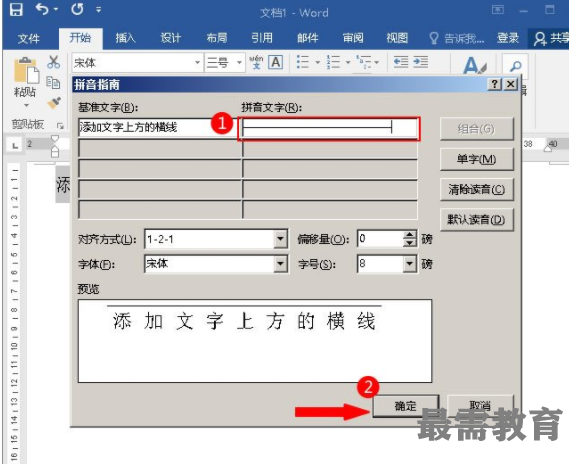The image size is (569, 464).
Task: Switch to the 视图 tab
Action: [x=397, y=38]
